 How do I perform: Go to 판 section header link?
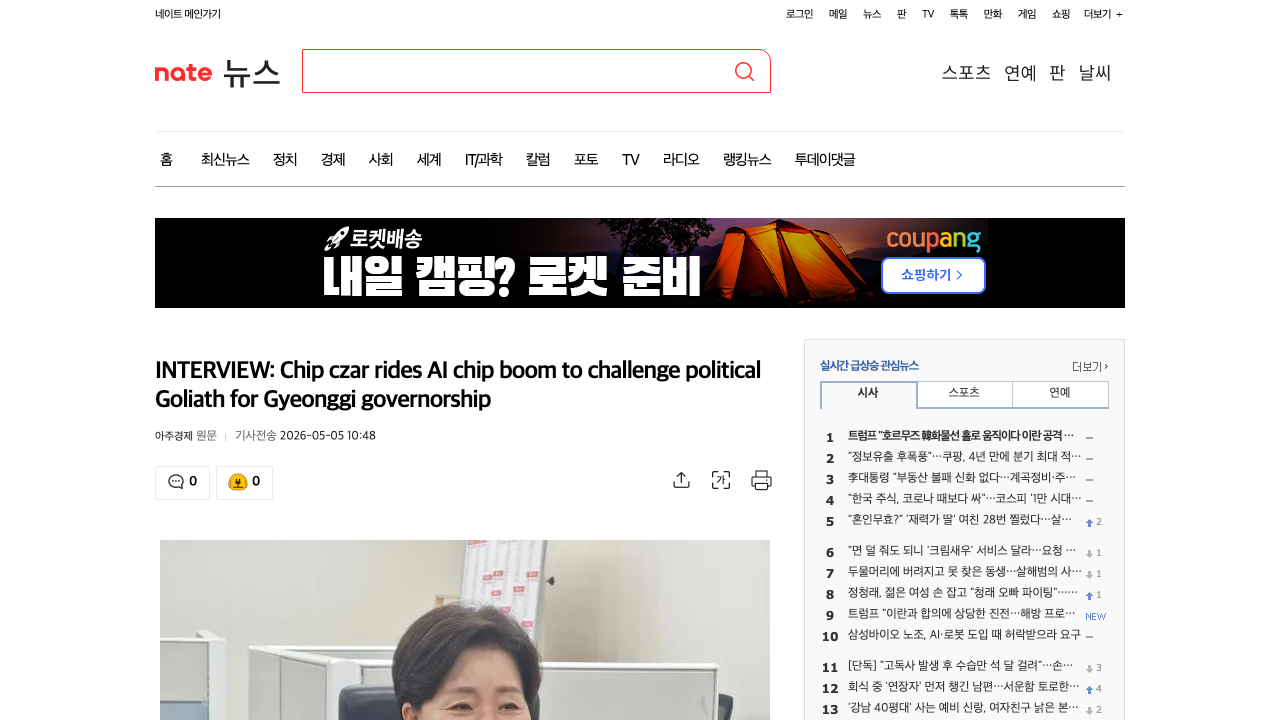click(x=1057, y=72)
